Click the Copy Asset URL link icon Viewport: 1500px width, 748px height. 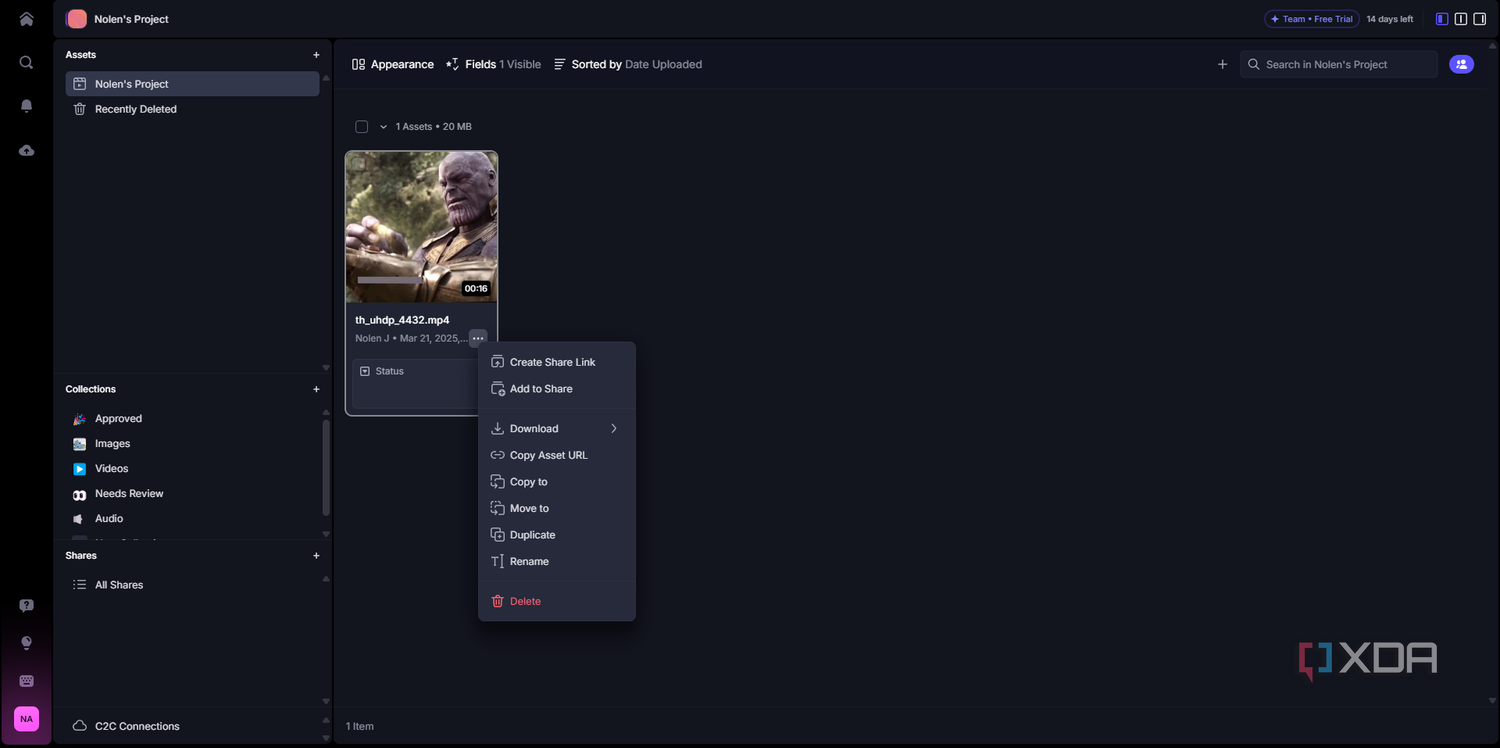tap(497, 455)
